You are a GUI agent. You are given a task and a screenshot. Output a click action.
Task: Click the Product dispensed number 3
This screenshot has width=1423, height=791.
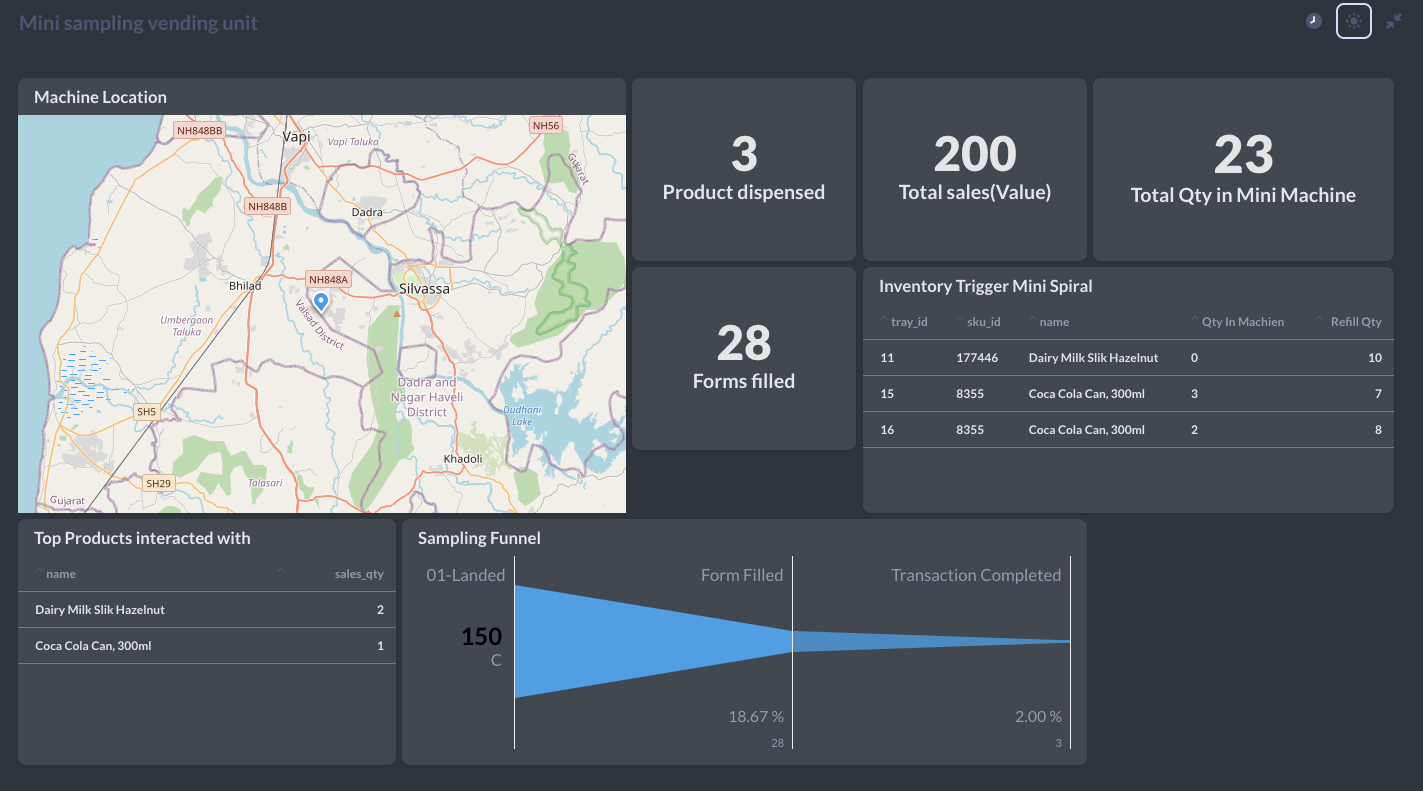[x=743, y=154]
